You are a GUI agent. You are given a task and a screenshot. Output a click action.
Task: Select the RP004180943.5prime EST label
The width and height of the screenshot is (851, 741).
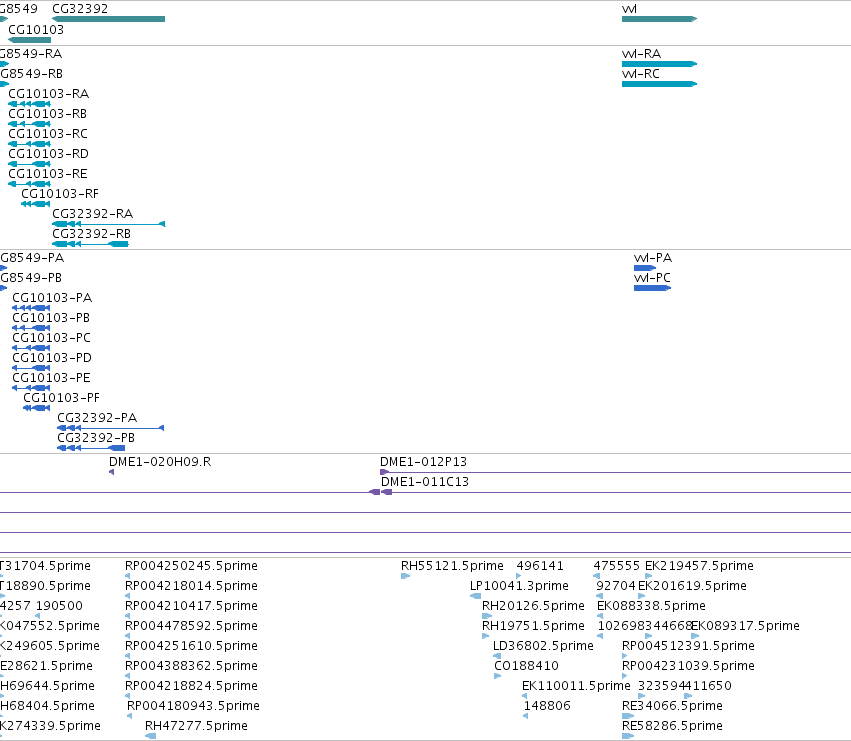pyautogui.click(x=193, y=706)
